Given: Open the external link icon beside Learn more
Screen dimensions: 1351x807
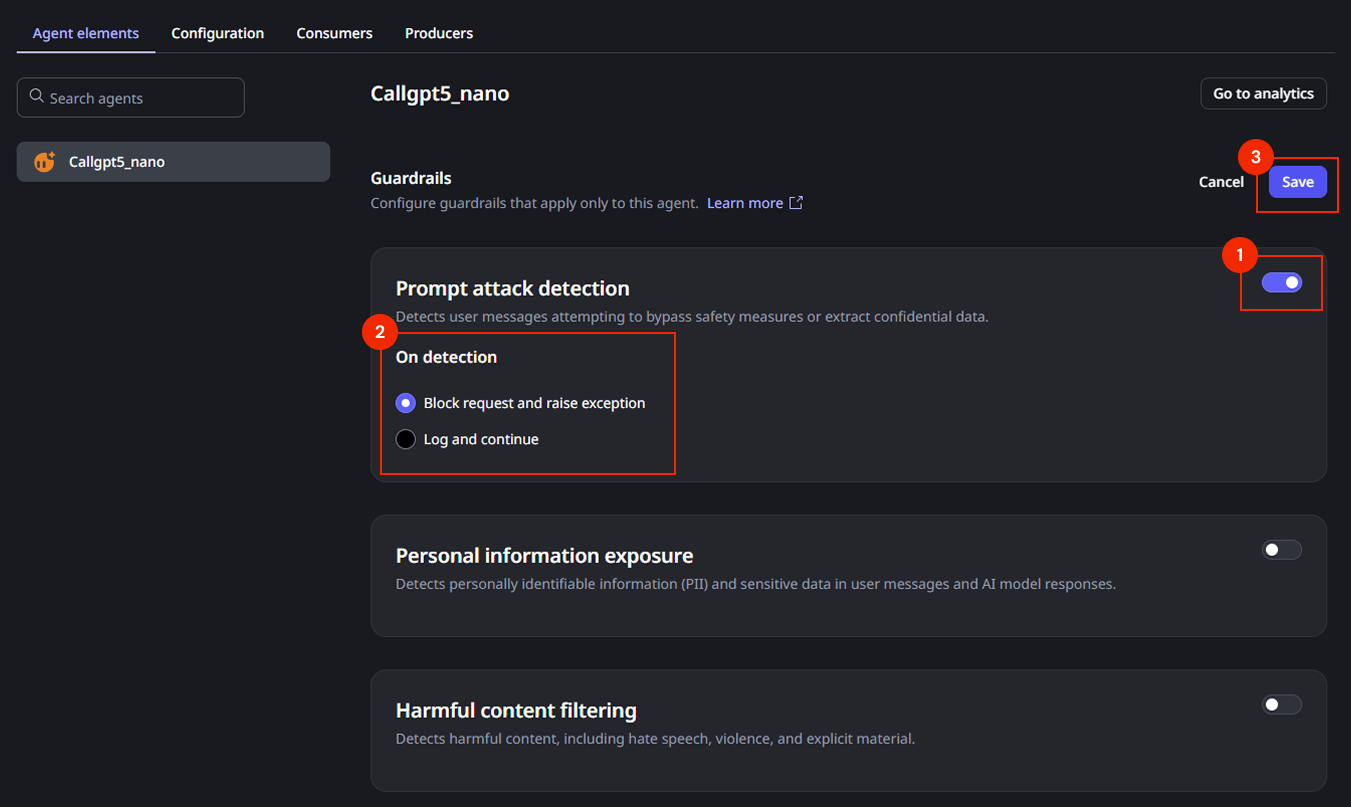Looking at the screenshot, I should (796, 203).
